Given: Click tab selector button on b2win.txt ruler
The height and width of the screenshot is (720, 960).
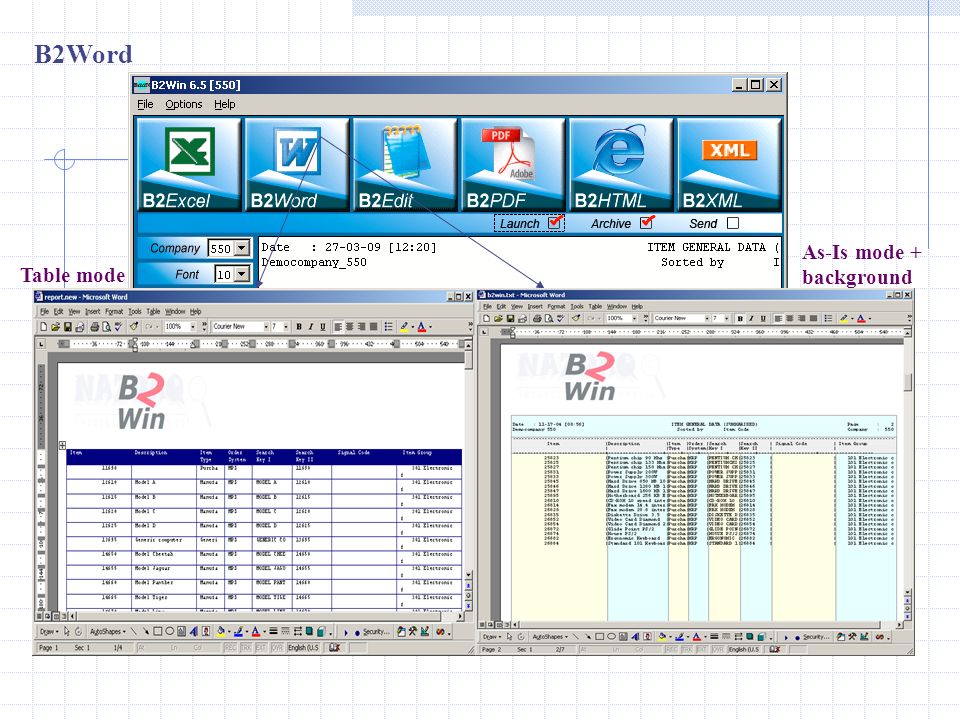Looking at the screenshot, I should click(x=485, y=332).
